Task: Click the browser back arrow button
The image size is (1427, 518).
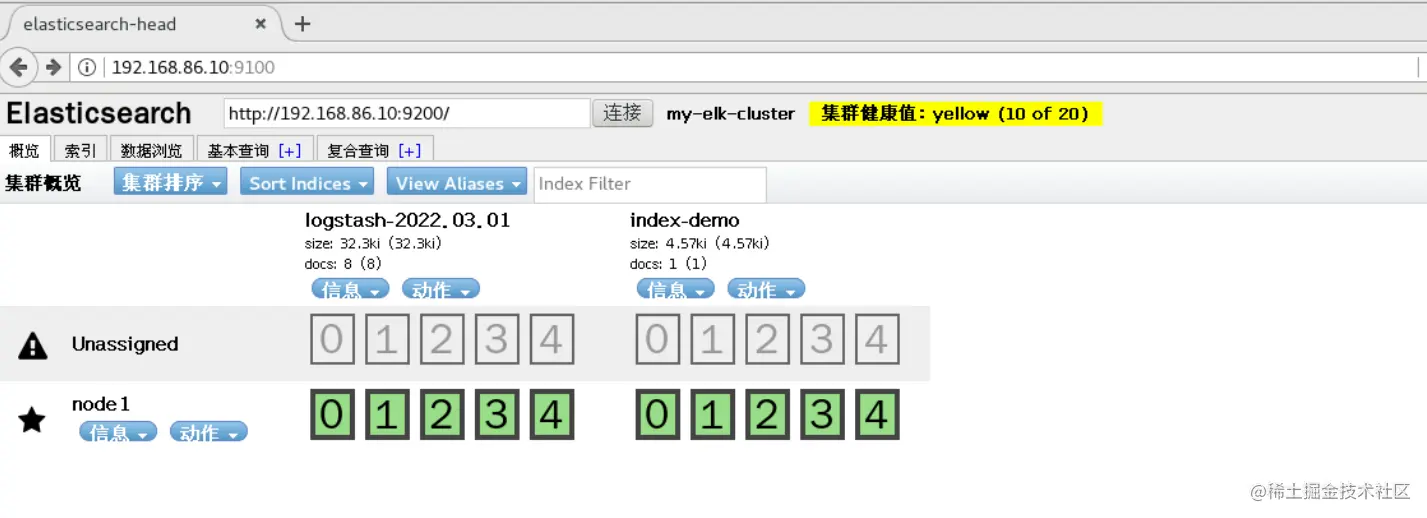Action: tap(18, 67)
